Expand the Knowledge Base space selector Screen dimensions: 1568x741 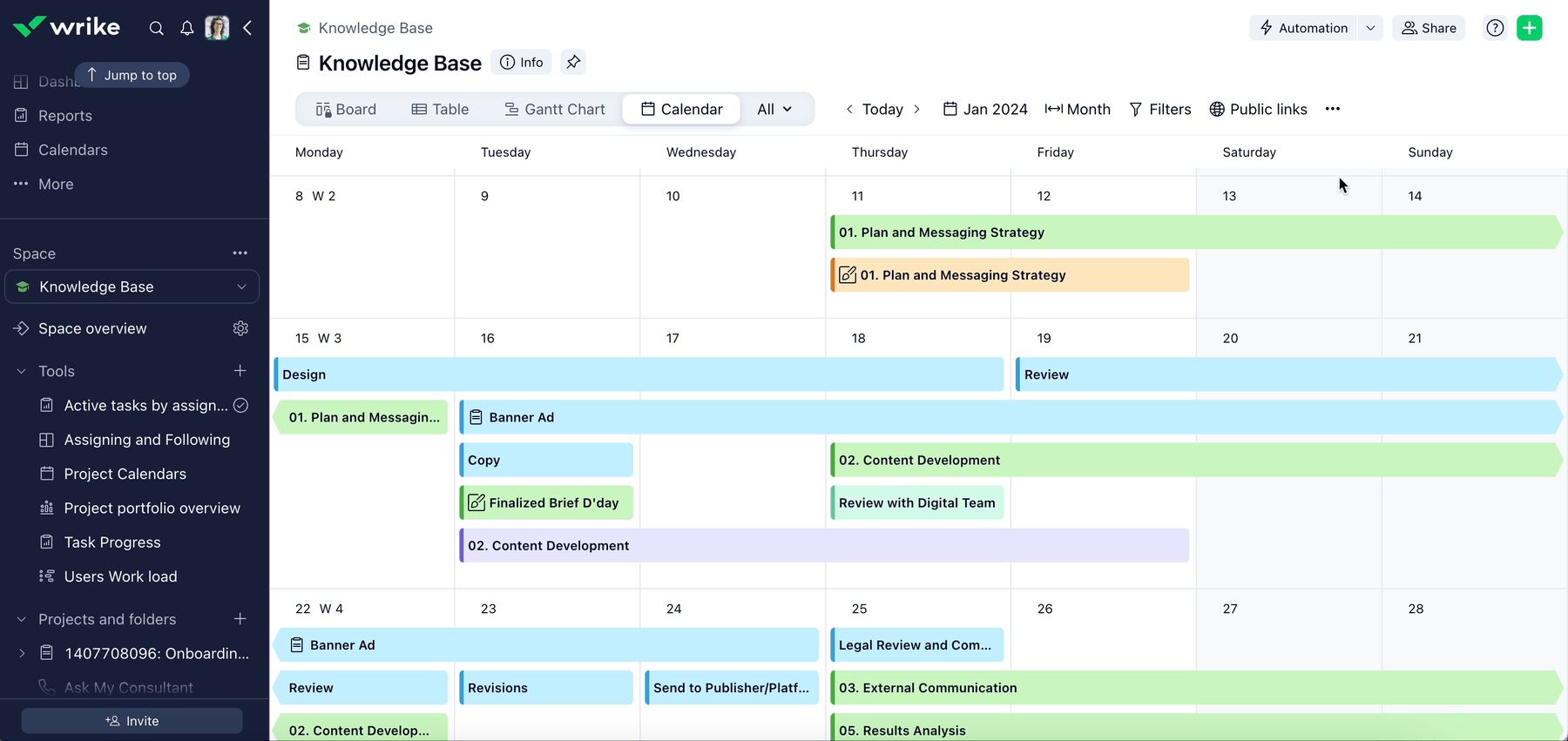(x=241, y=286)
